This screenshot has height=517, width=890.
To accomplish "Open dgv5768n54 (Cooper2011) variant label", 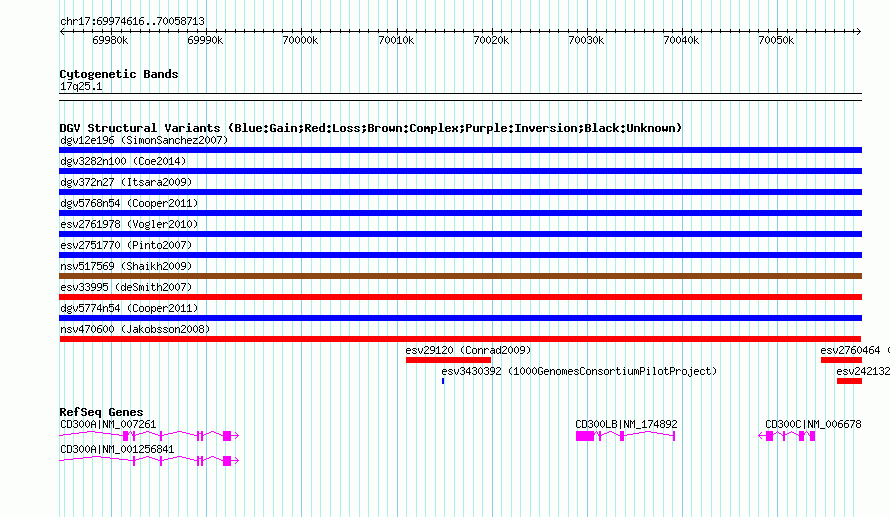I will pyautogui.click(x=129, y=203).
